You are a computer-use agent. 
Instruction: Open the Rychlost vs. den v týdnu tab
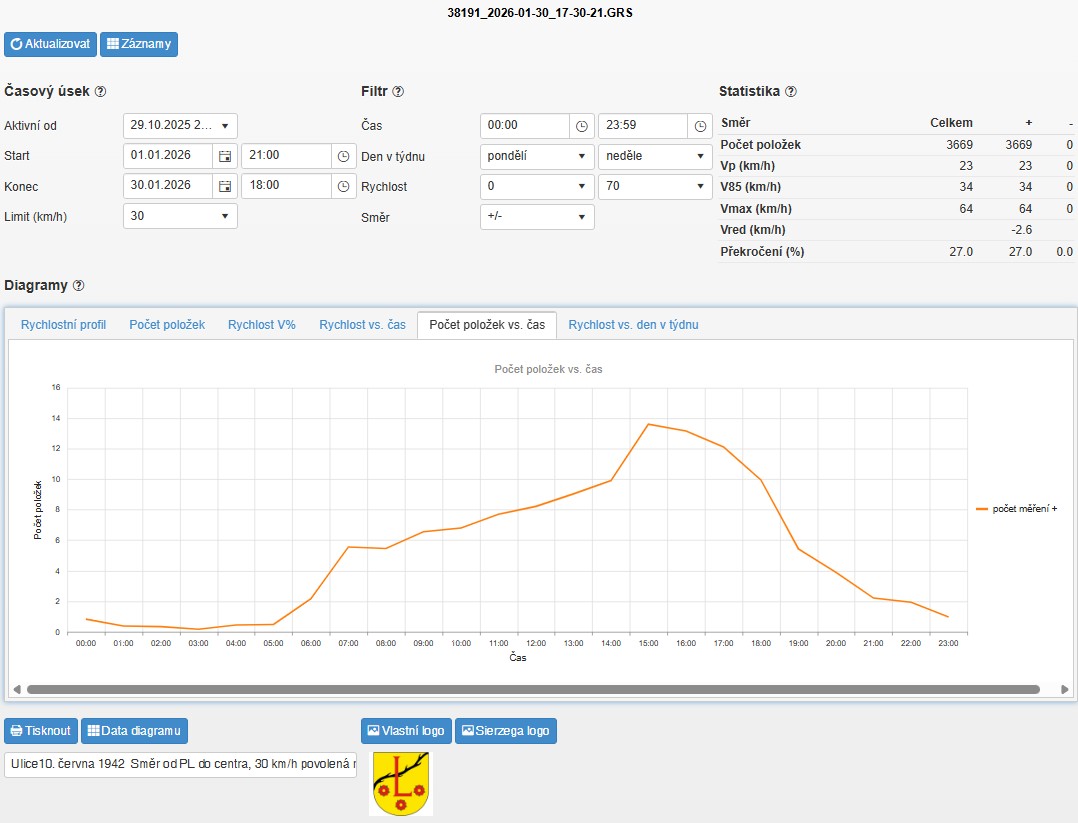pyautogui.click(x=633, y=325)
